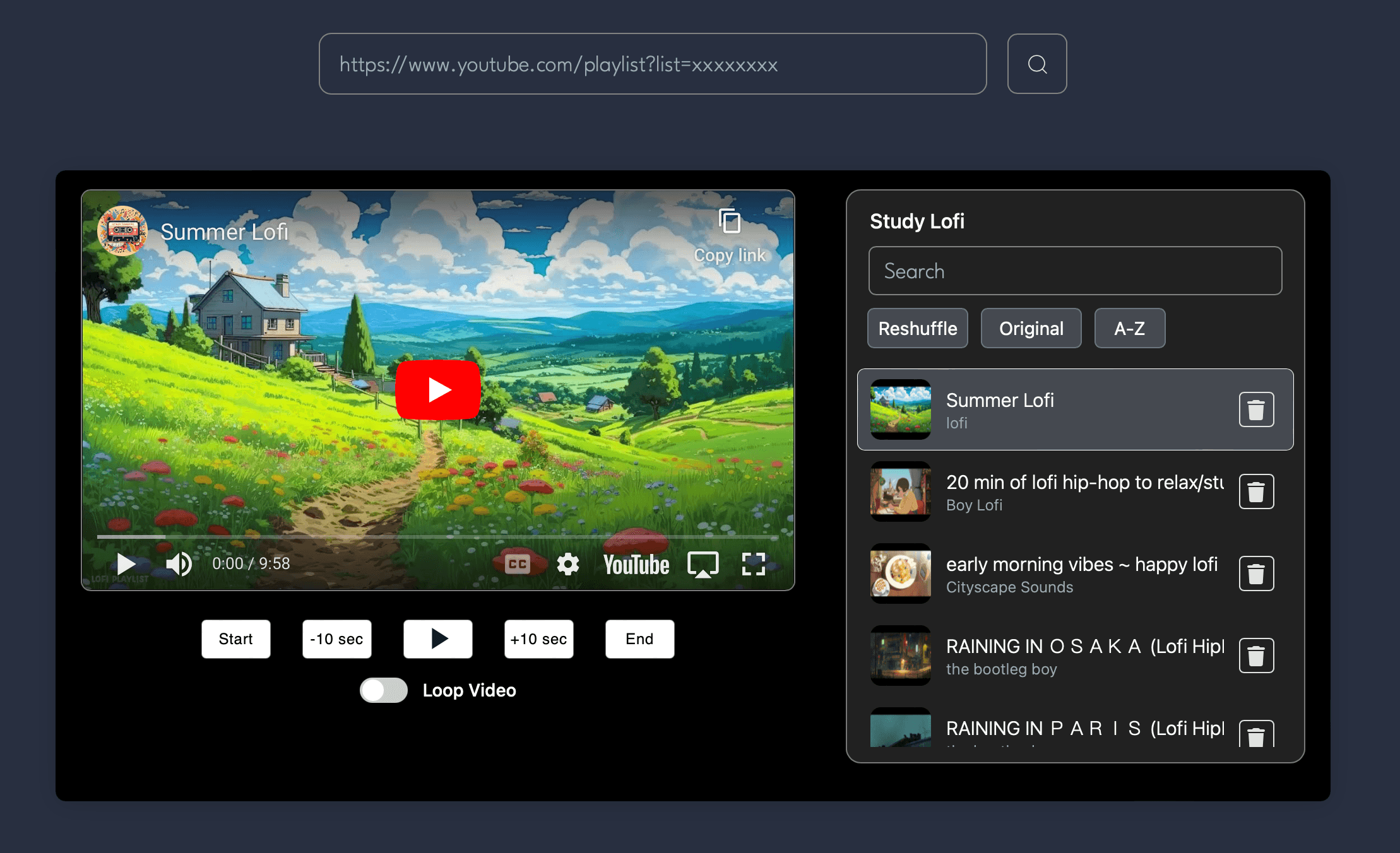Click the Copy link icon on video

pos(730,221)
